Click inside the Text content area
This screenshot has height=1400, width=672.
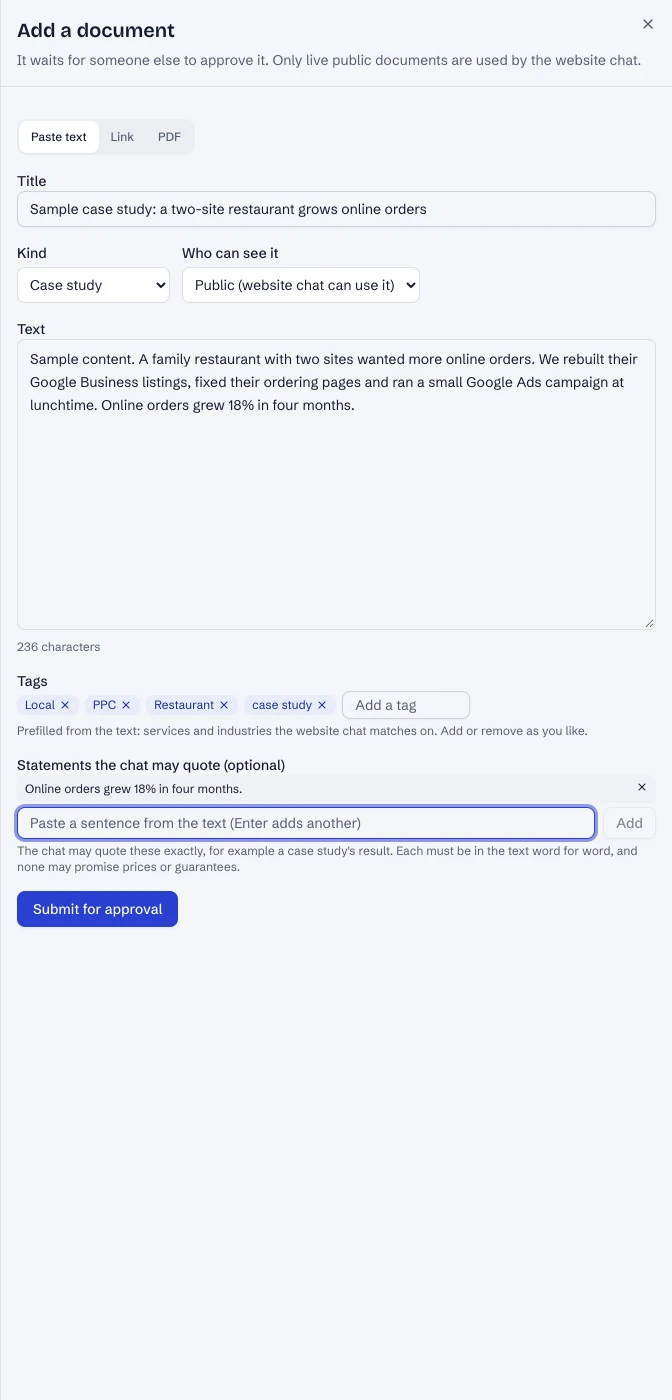coord(336,484)
